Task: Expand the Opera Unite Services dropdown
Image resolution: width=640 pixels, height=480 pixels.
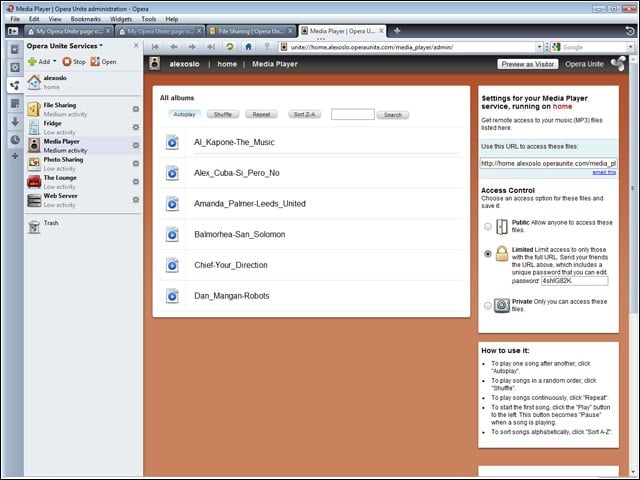Action: [101, 46]
